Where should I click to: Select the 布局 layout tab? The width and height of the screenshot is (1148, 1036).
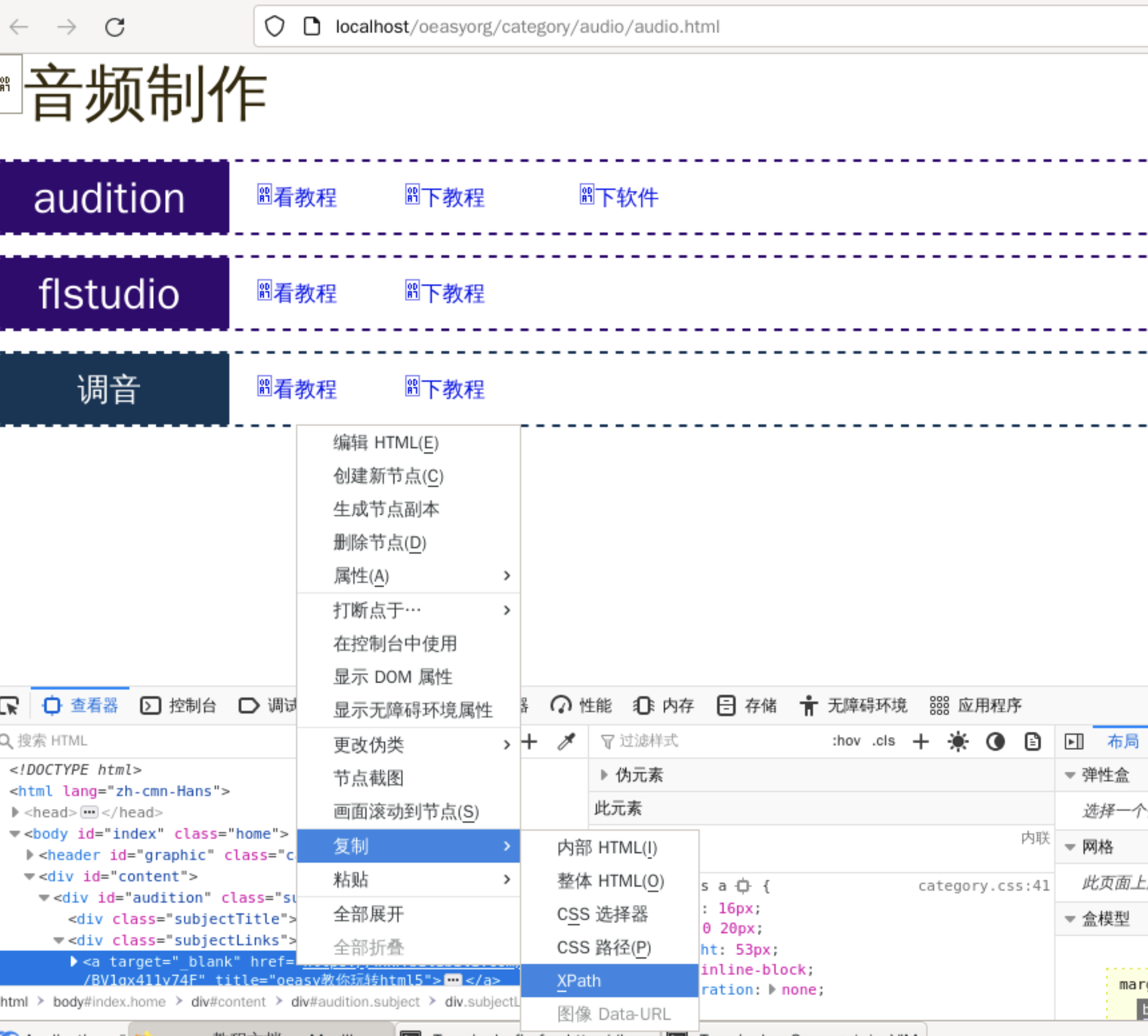click(x=1123, y=741)
